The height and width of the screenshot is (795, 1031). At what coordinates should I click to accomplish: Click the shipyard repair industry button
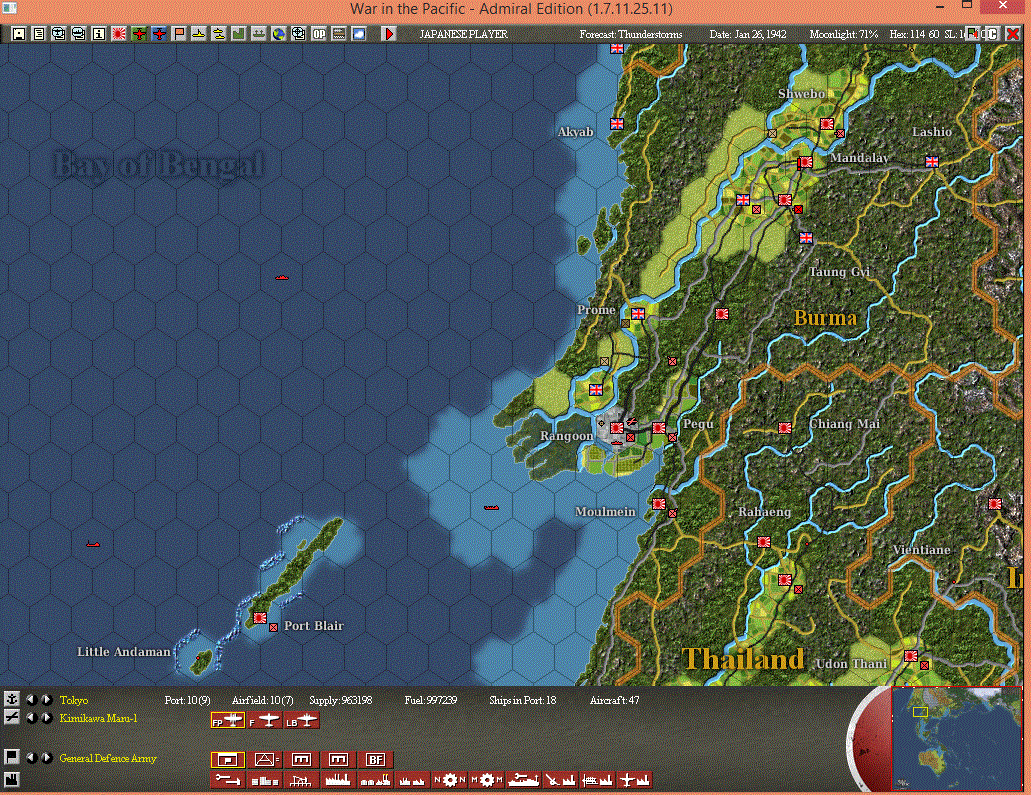point(523,779)
